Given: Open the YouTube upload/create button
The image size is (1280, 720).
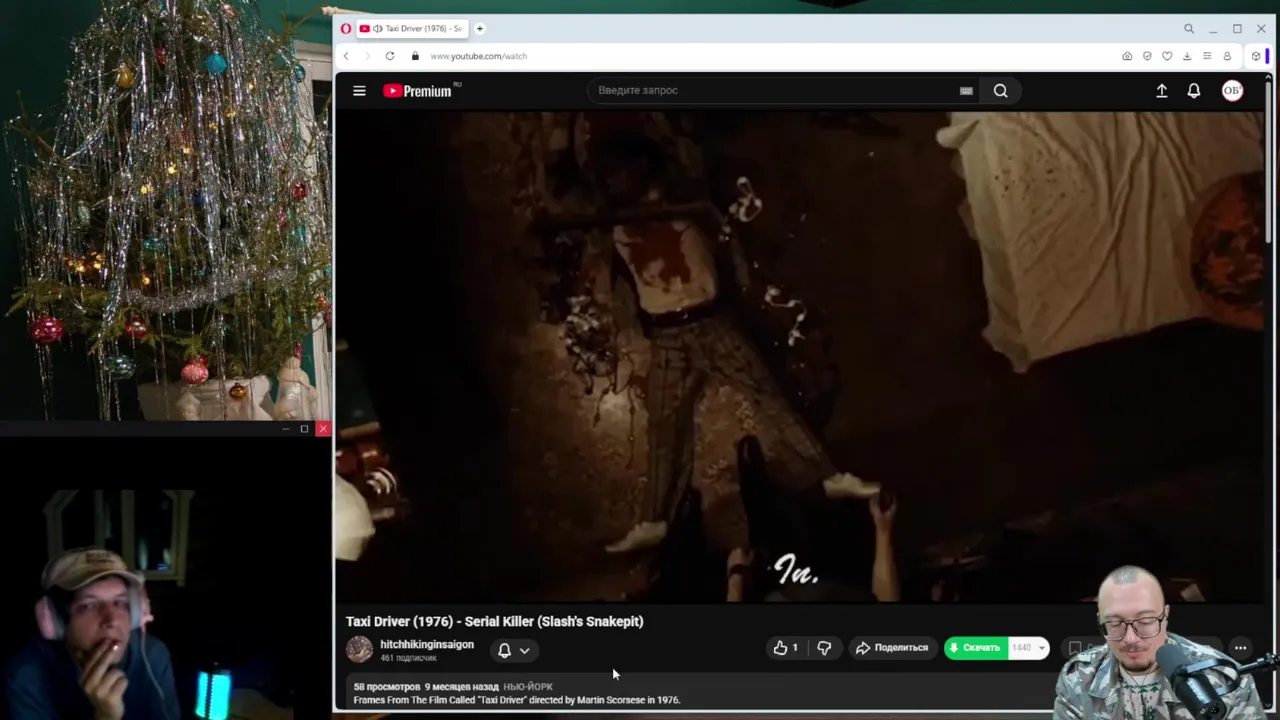Looking at the screenshot, I should click(x=1162, y=91).
